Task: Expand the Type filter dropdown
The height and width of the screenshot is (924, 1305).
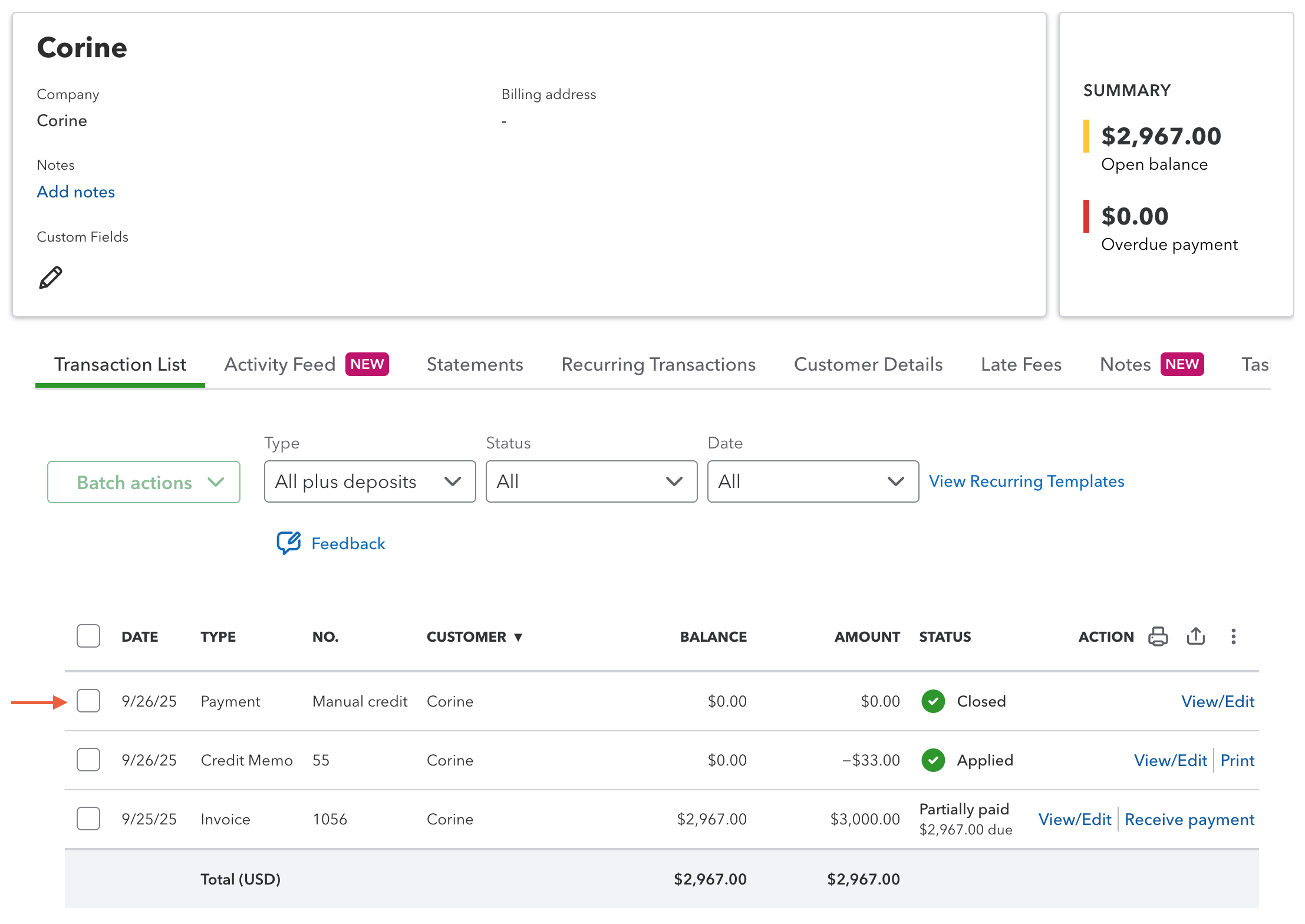Action: (x=370, y=481)
